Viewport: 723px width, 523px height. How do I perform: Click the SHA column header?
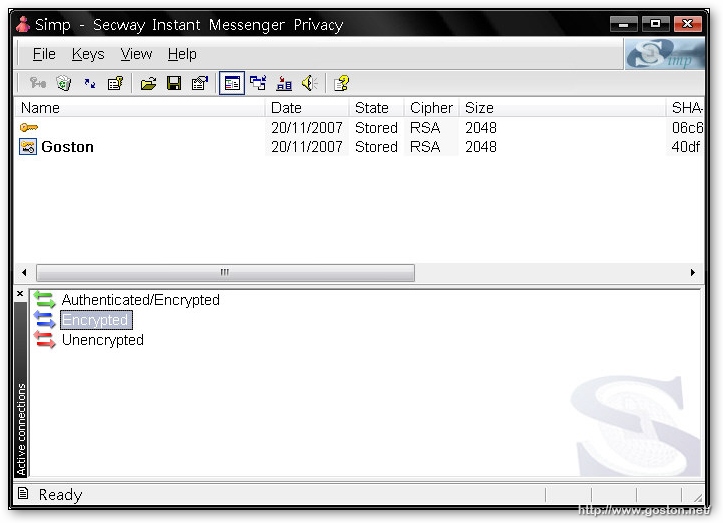click(x=686, y=107)
